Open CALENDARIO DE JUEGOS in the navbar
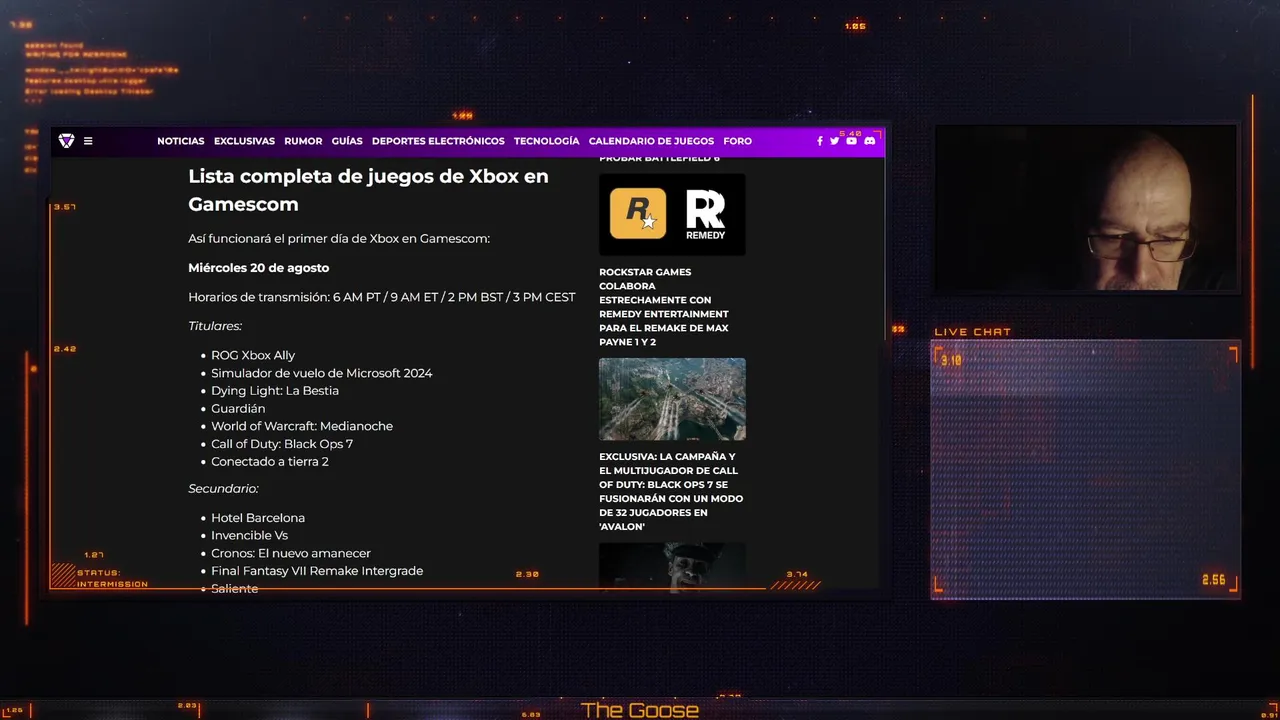1280x720 pixels. (651, 141)
